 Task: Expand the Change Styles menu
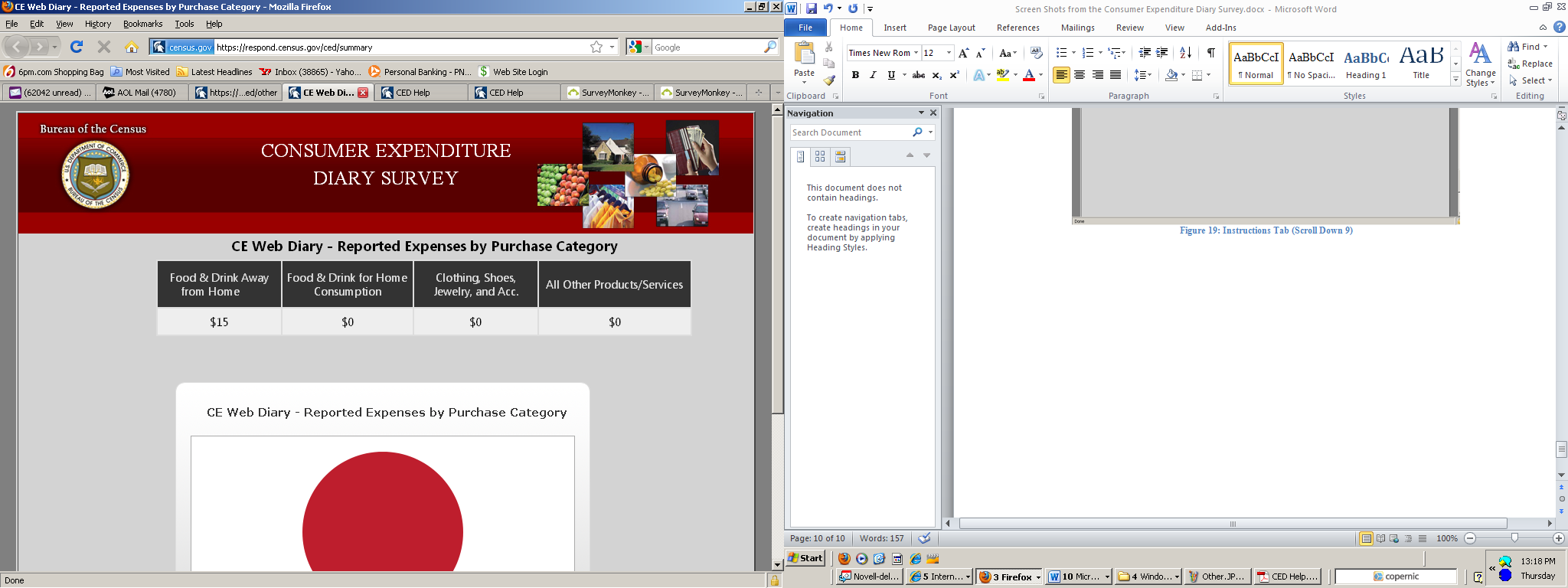[x=1480, y=66]
